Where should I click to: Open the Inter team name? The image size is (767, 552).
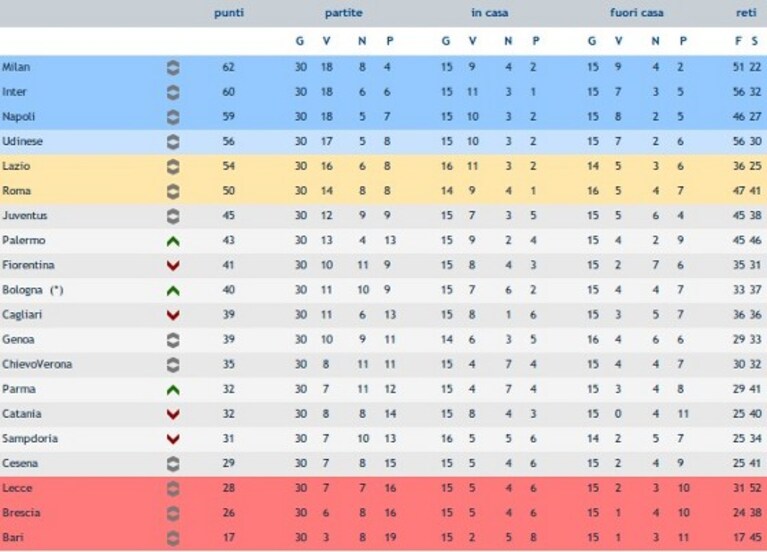[x=14, y=92]
